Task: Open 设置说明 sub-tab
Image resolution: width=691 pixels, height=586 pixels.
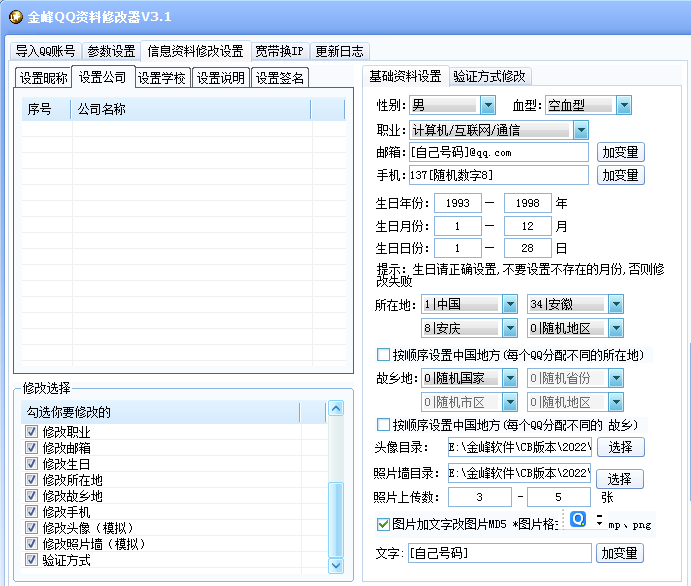Action: tap(221, 78)
